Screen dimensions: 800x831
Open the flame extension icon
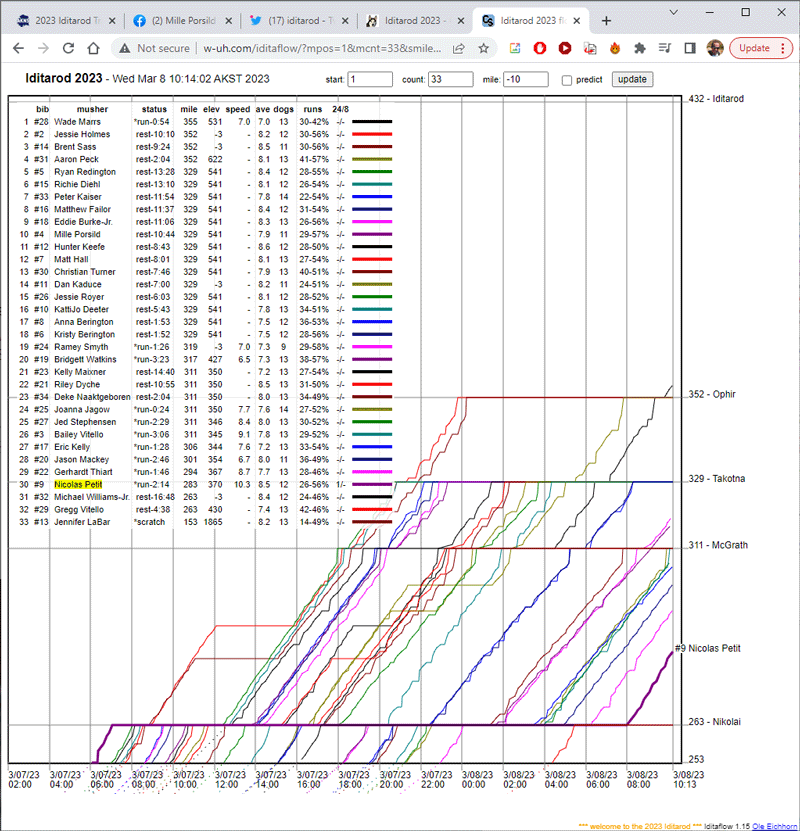pos(615,48)
